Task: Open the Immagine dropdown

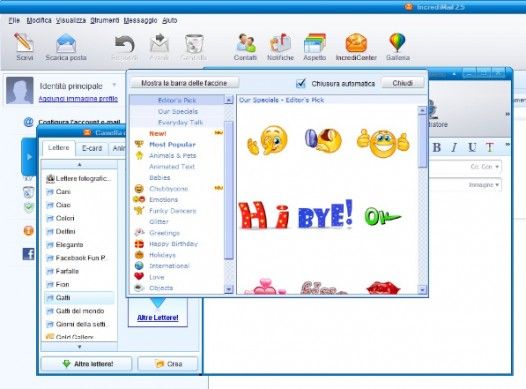Action: (484, 185)
